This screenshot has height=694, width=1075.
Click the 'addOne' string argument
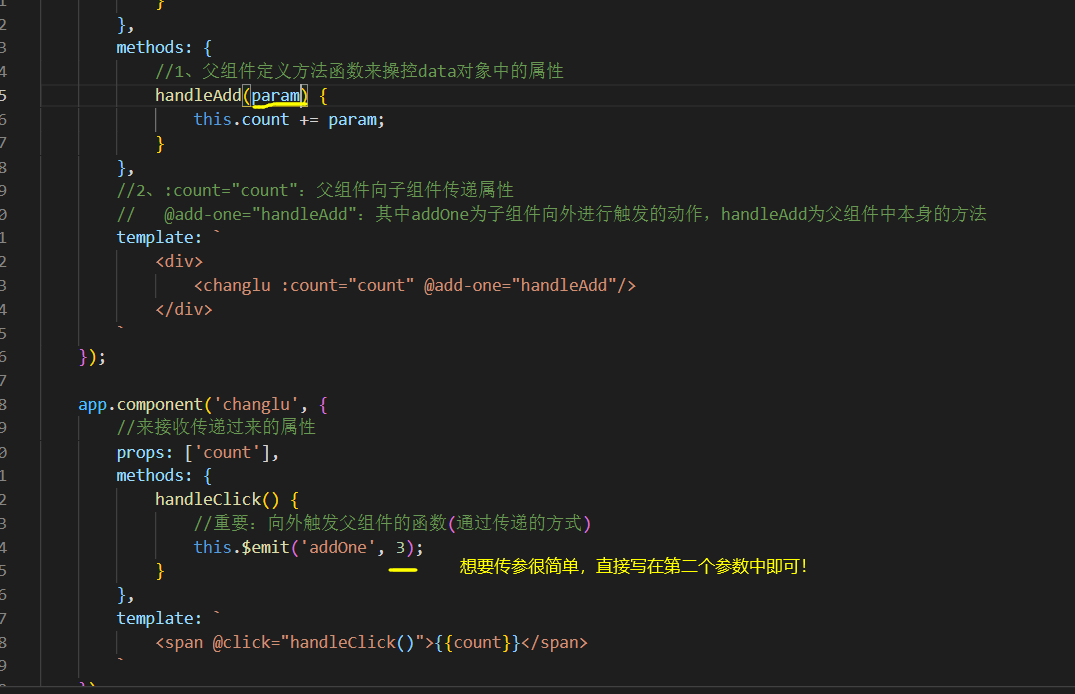tap(338, 547)
